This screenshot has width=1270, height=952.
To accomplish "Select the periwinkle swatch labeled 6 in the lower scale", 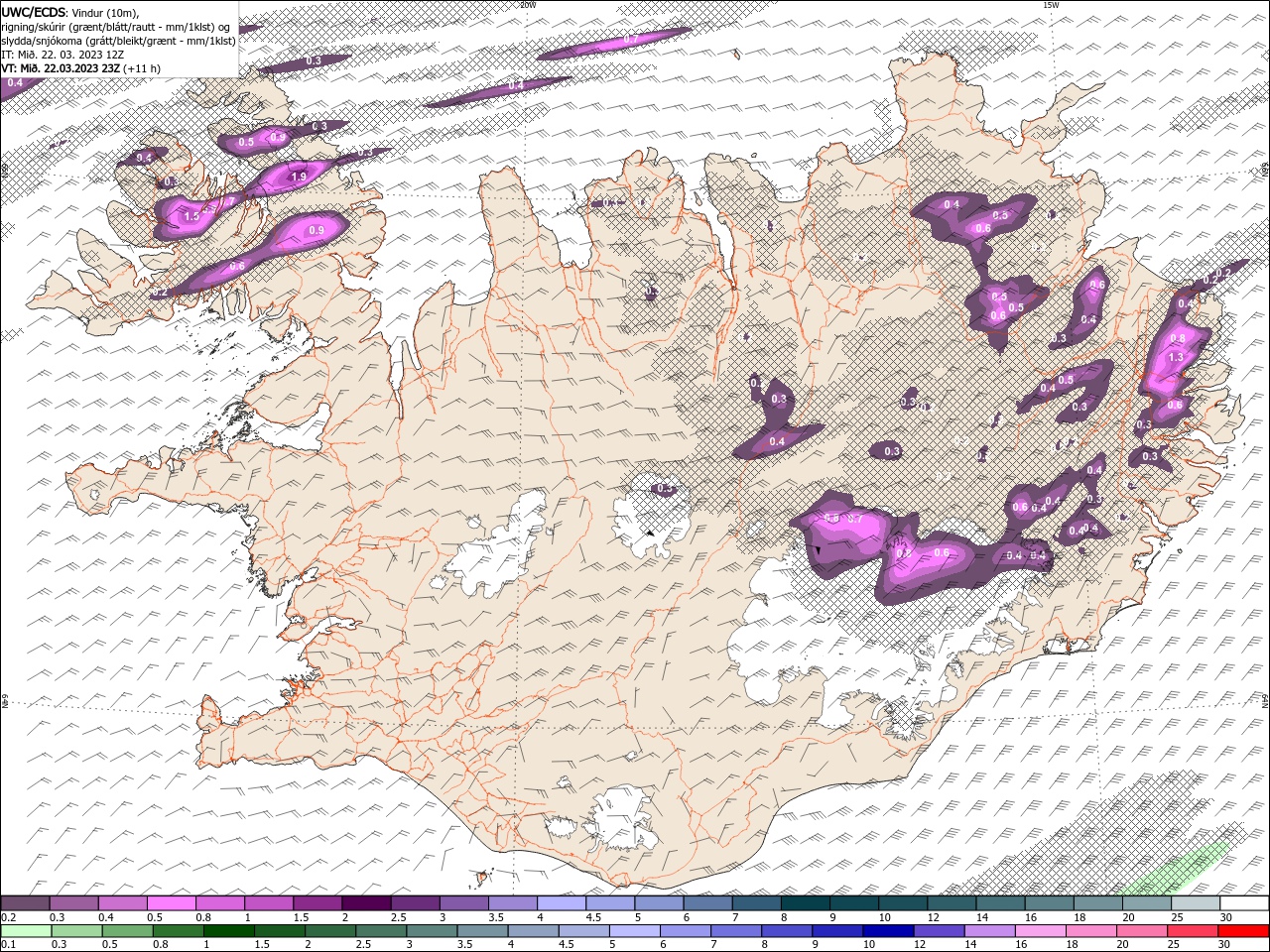I will click(x=686, y=931).
